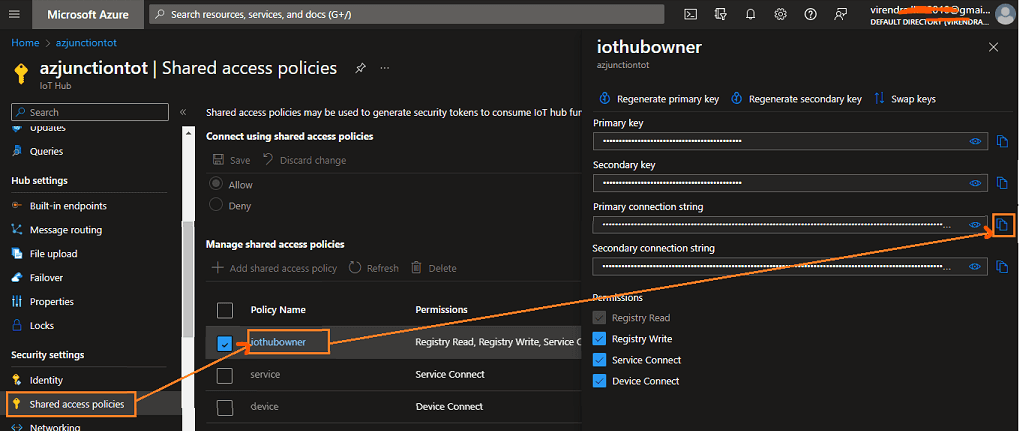Copy the Primary key value
This screenshot has width=1019, height=431.
coord(1003,141)
